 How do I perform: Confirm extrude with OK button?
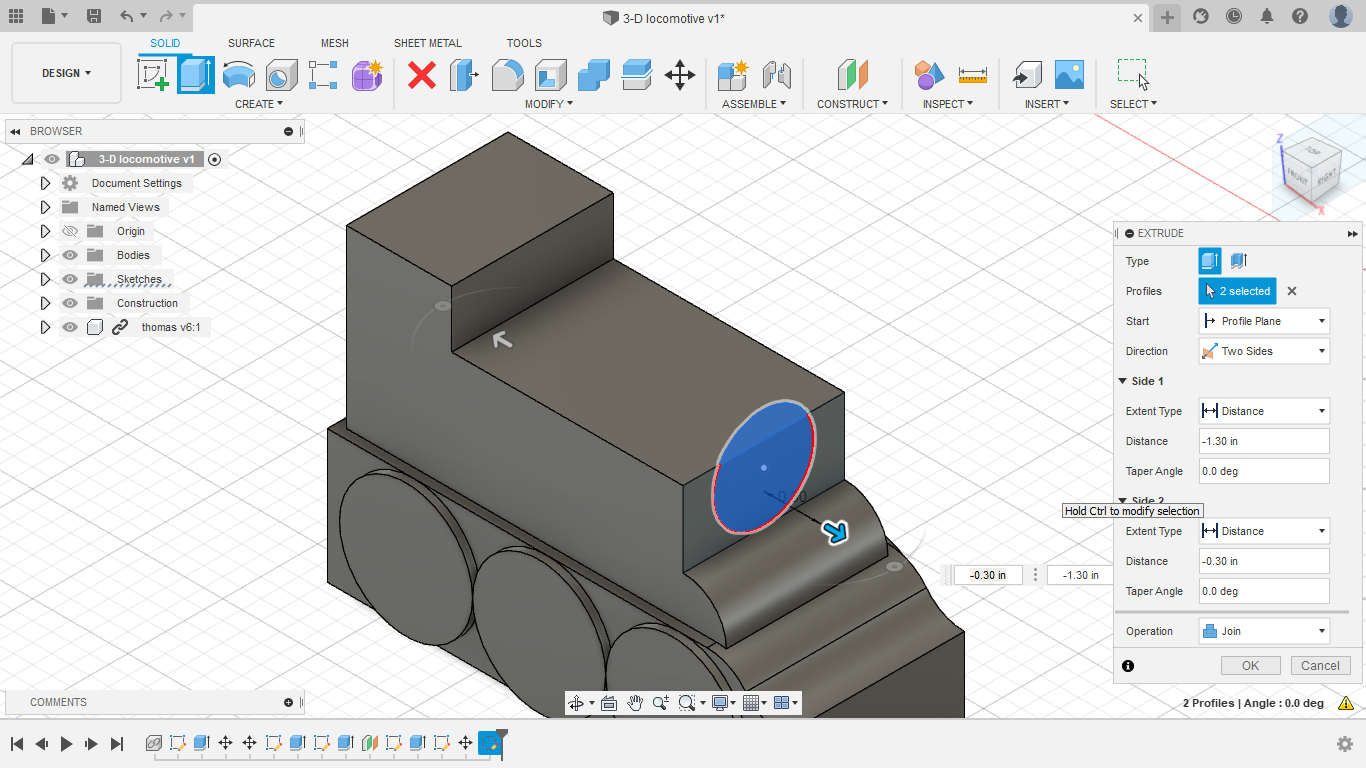click(1250, 665)
